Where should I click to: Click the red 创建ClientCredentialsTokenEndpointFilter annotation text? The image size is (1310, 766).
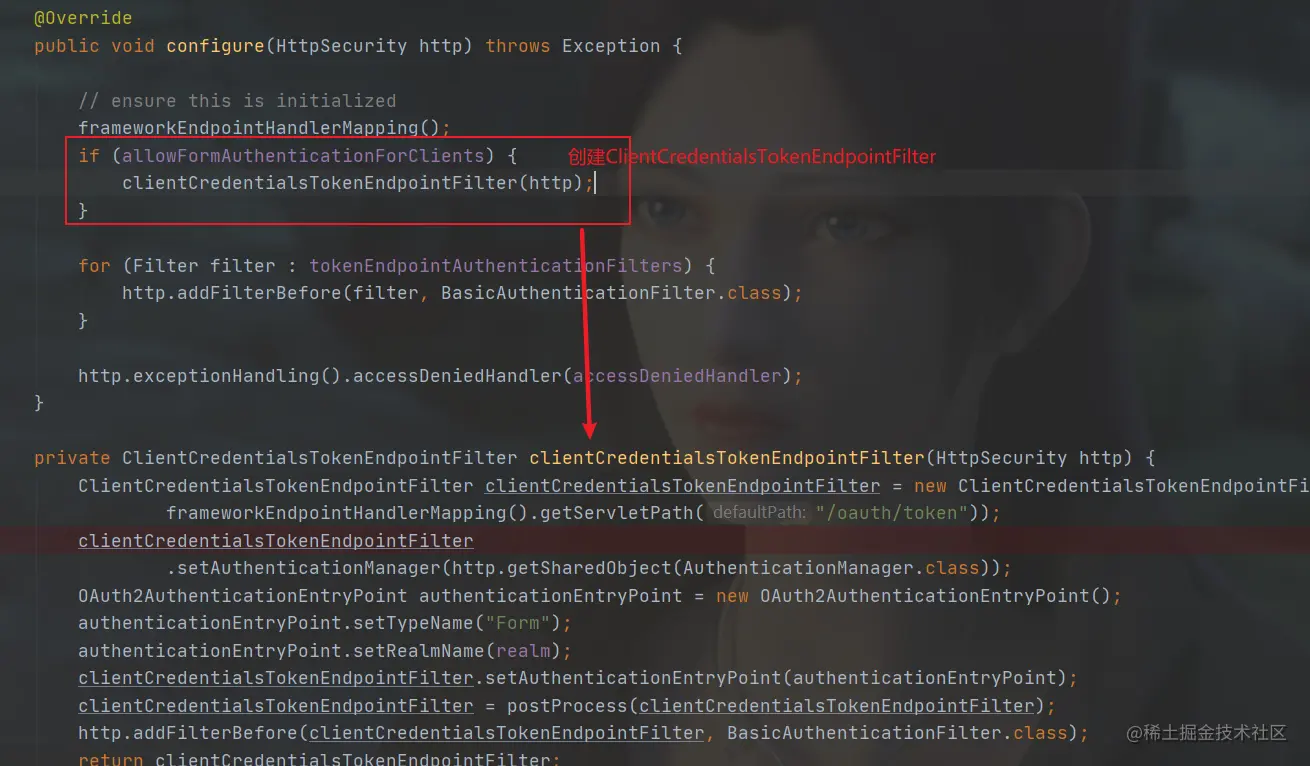pyautogui.click(x=752, y=157)
